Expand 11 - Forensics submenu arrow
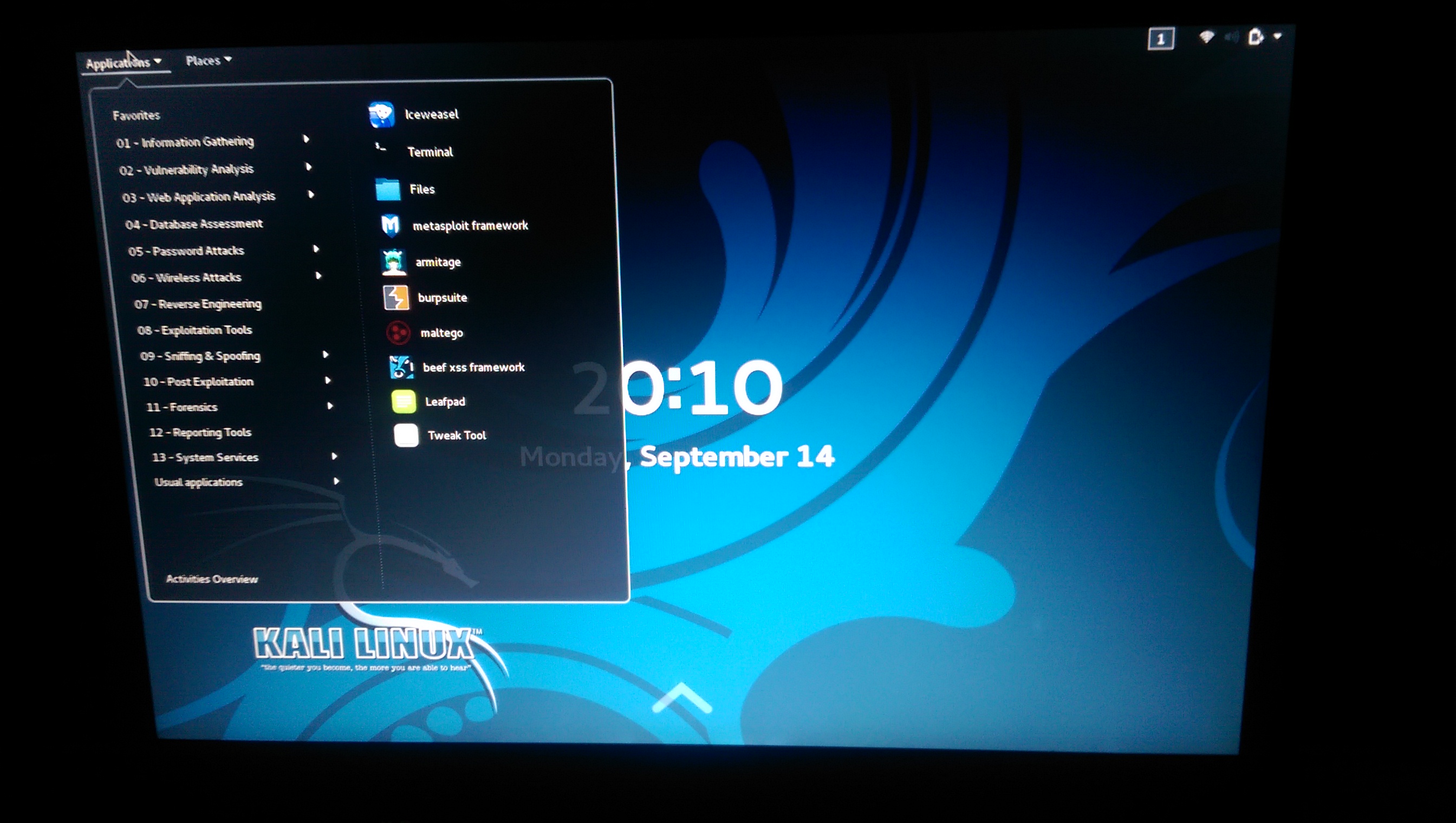The height and width of the screenshot is (823, 1456). (x=330, y=406)
